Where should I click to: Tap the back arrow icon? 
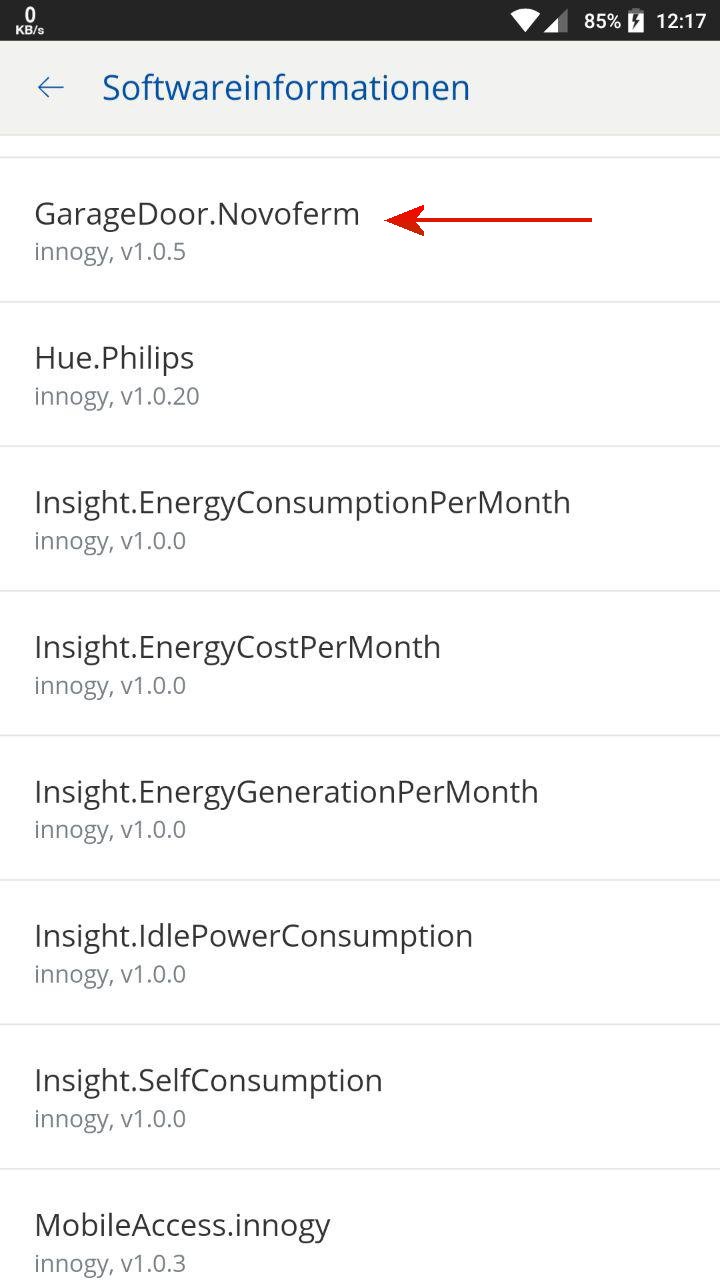[50, 88]
